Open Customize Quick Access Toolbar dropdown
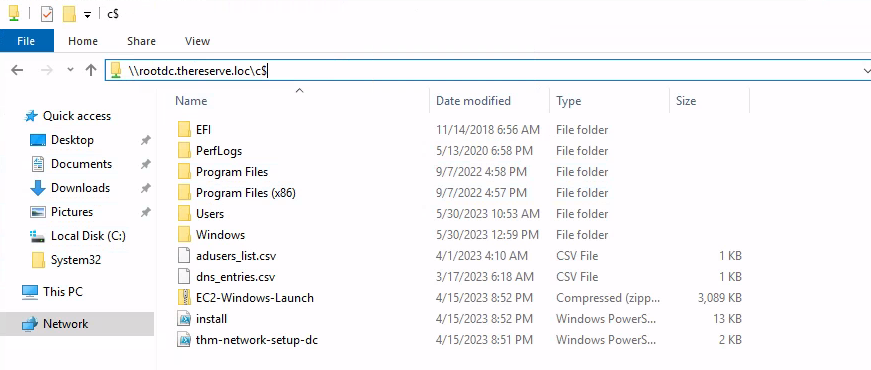The image size is (871, 370). click(x=87, y=15)
